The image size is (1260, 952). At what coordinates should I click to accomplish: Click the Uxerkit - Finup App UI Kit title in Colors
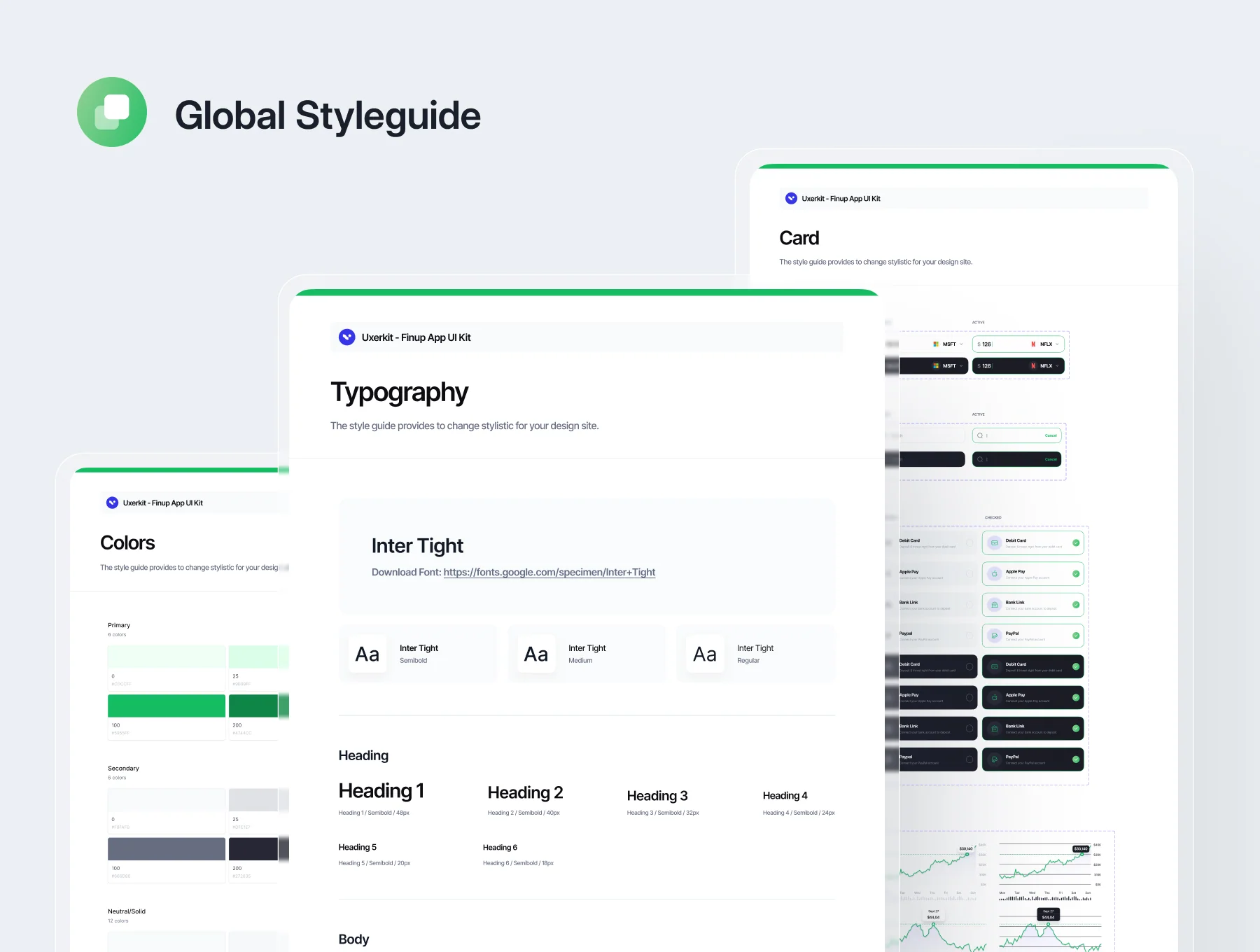pyautogui.click(x=163, y=503)
